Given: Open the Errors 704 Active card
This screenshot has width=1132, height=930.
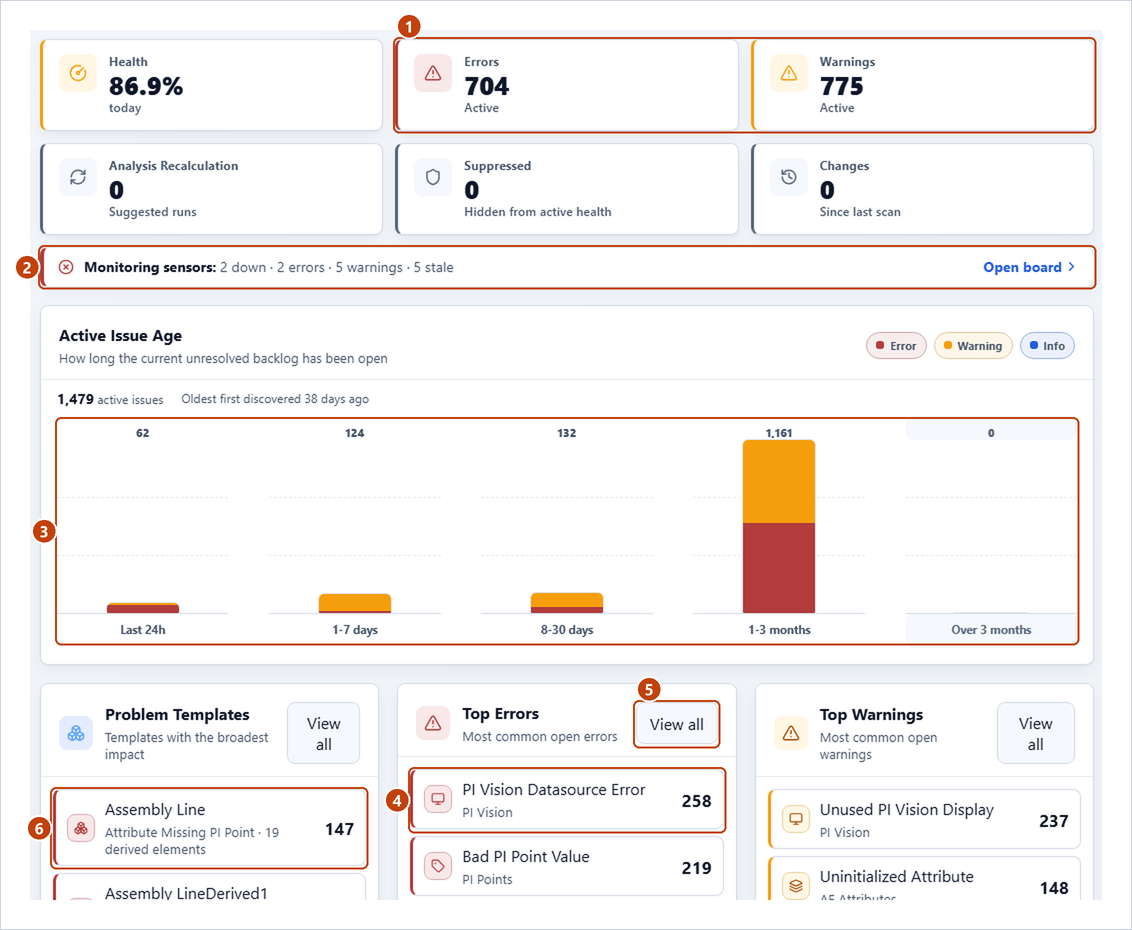Looking at the screenshot, I should [567, 85].
